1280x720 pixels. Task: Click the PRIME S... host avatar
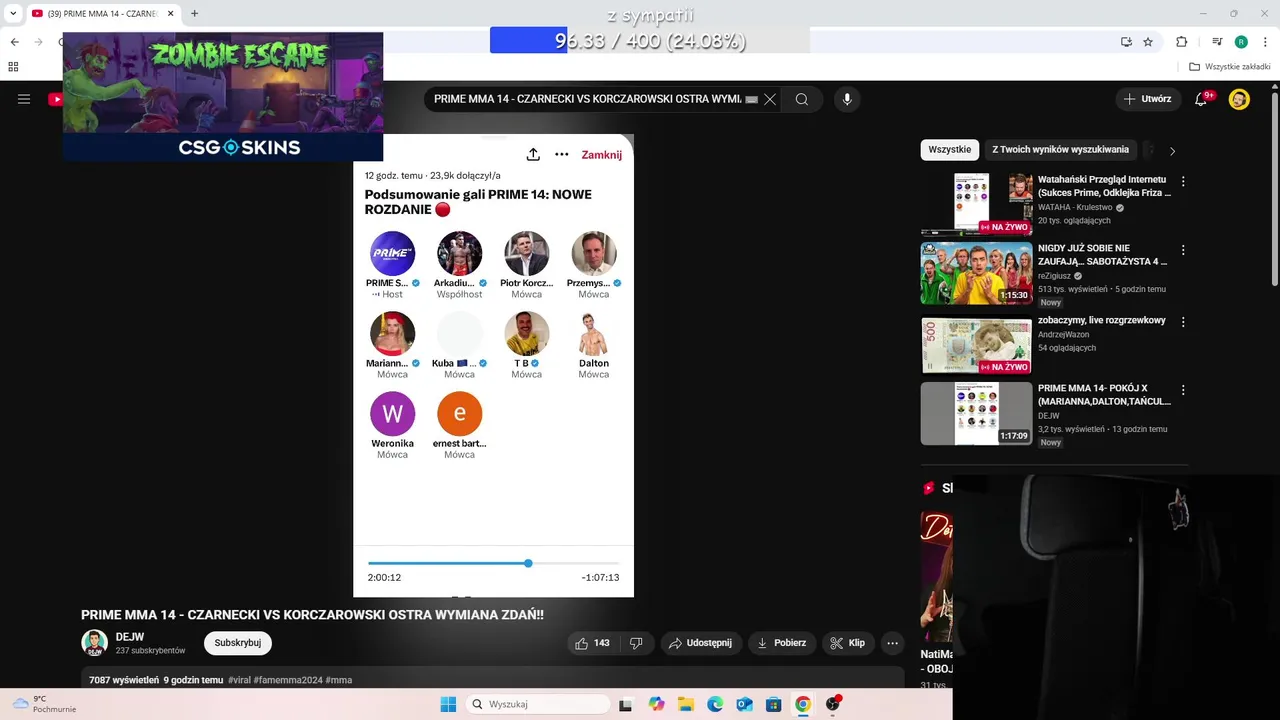pyautogui.click(x=392, y=254)
